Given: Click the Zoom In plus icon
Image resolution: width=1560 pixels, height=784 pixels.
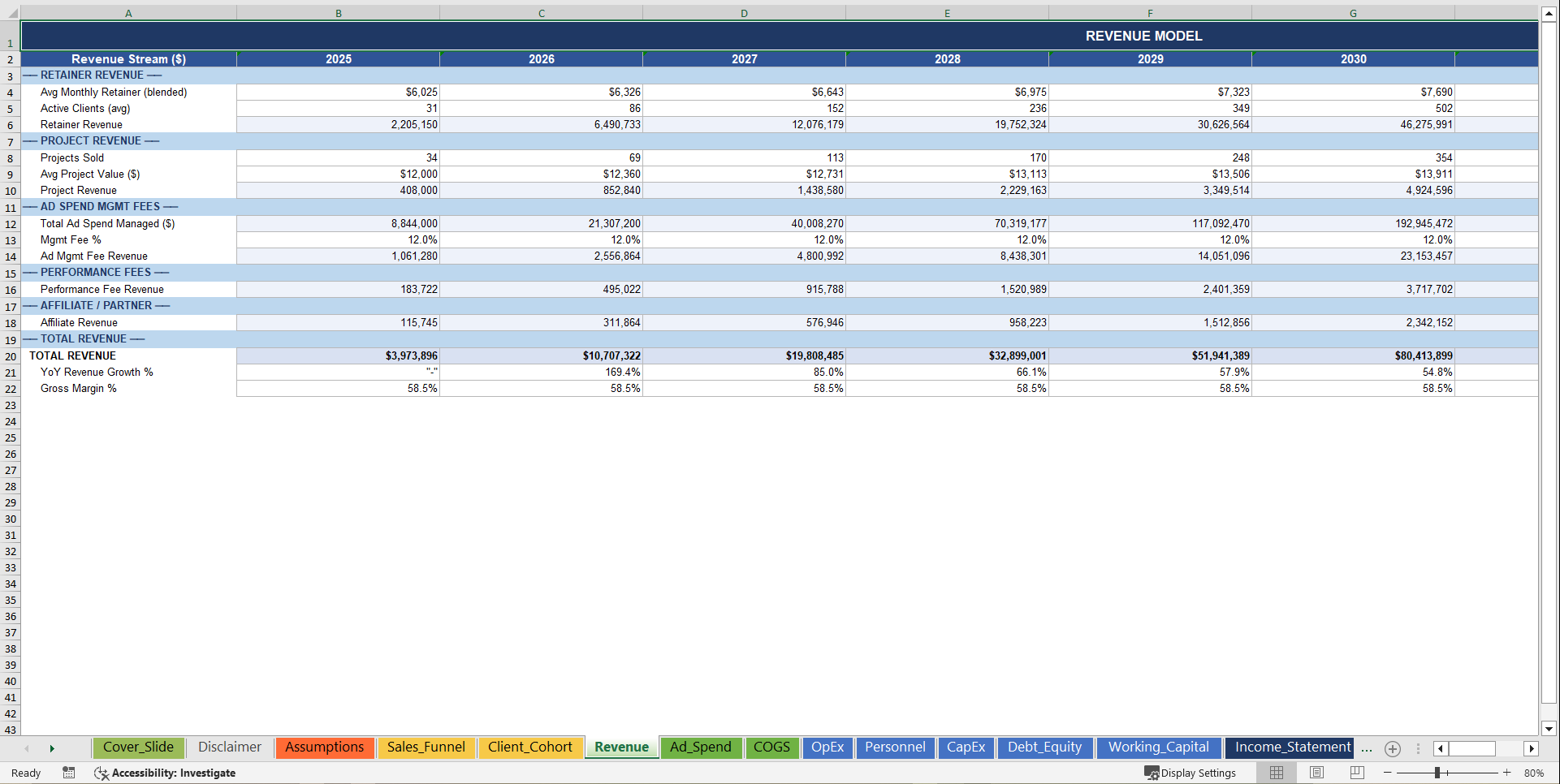Looking at the screenshot, I should click(1506, 773).
